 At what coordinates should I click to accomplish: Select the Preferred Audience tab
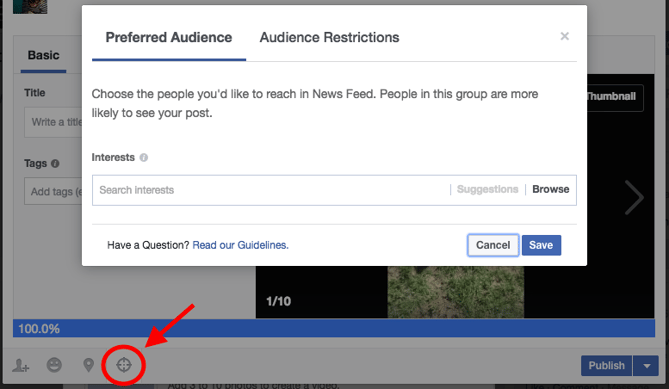point(169,38)
